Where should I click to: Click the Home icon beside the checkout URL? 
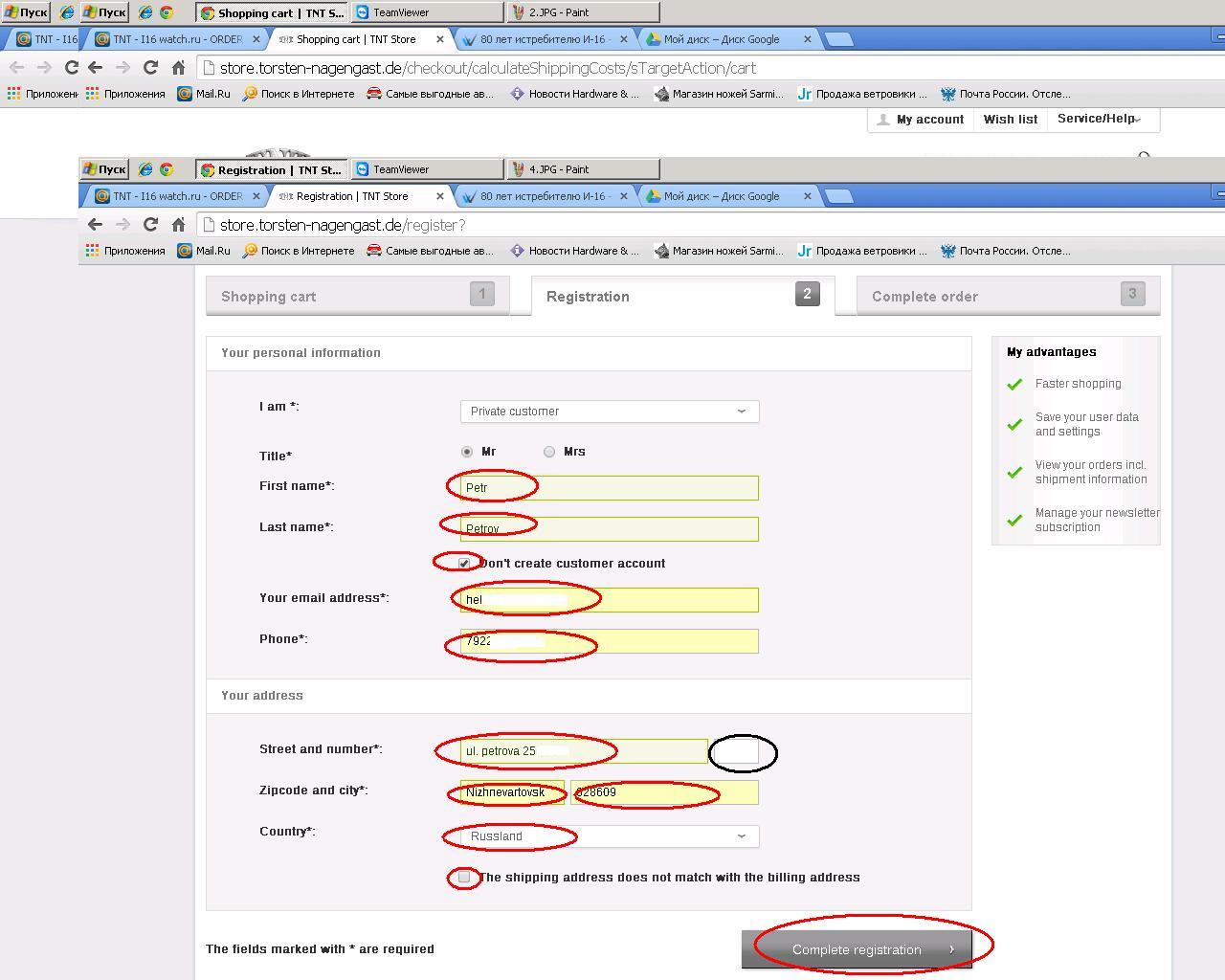pos(178,68)
